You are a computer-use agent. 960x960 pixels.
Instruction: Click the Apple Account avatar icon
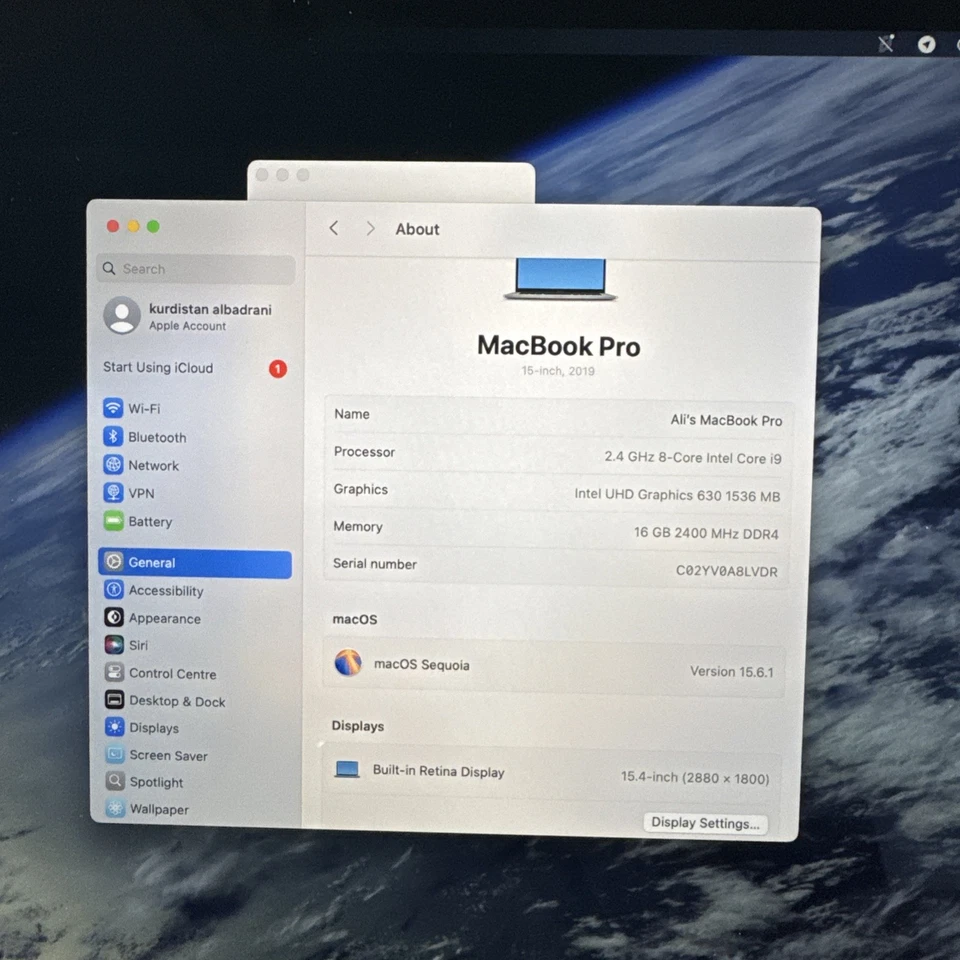[122, 315]
